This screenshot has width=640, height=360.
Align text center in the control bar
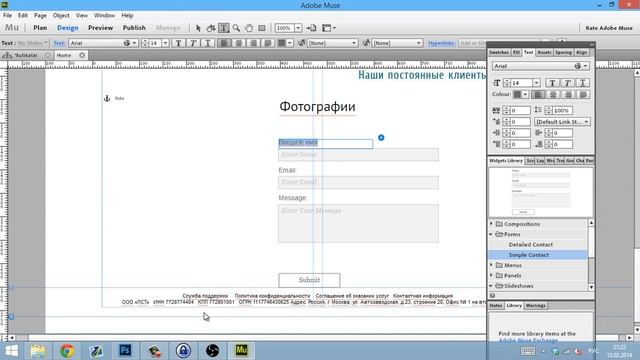239,43
